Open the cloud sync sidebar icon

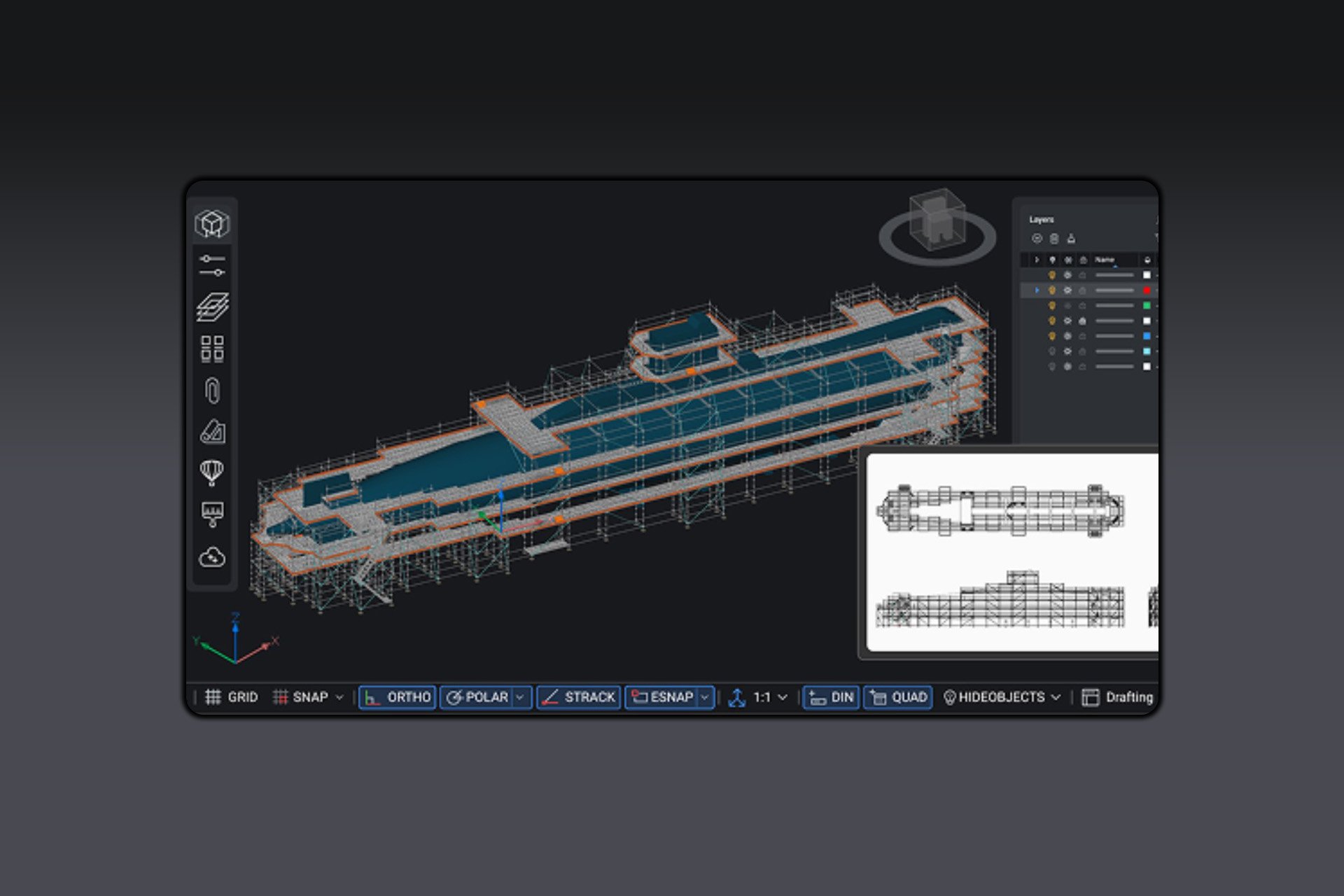point(213,558)
